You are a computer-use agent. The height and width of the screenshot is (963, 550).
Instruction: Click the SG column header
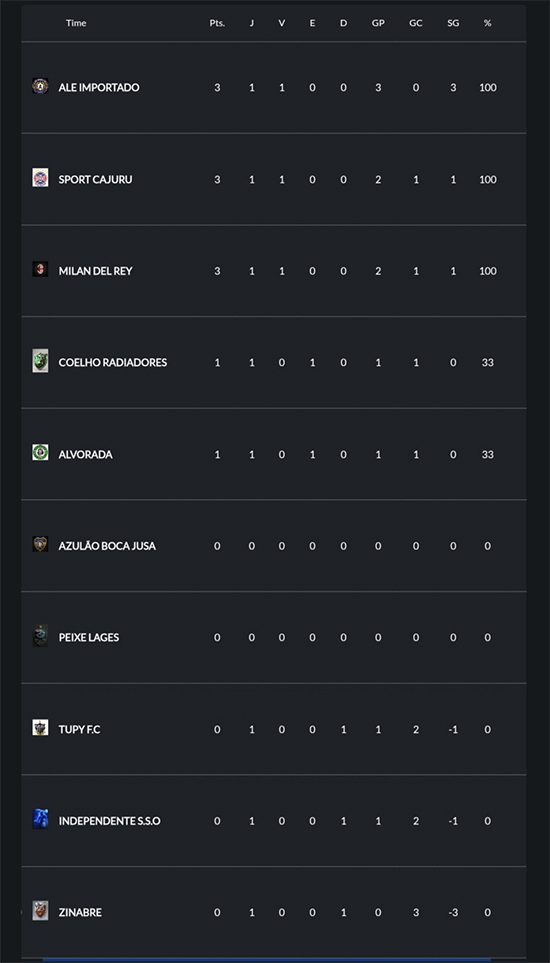[x=453, y=23]
